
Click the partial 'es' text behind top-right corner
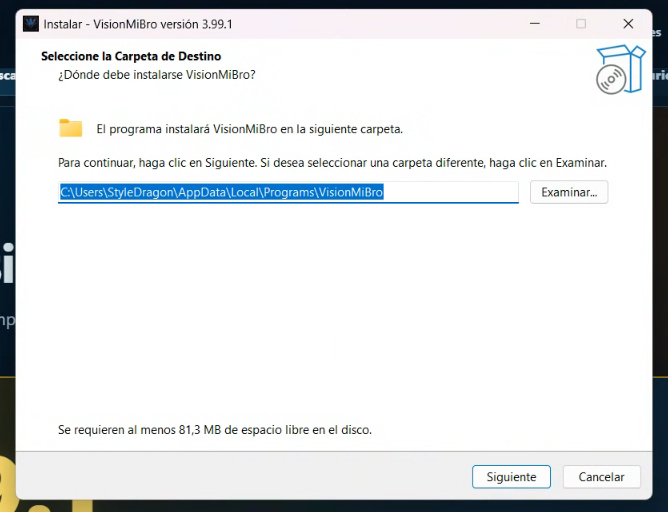656,32
